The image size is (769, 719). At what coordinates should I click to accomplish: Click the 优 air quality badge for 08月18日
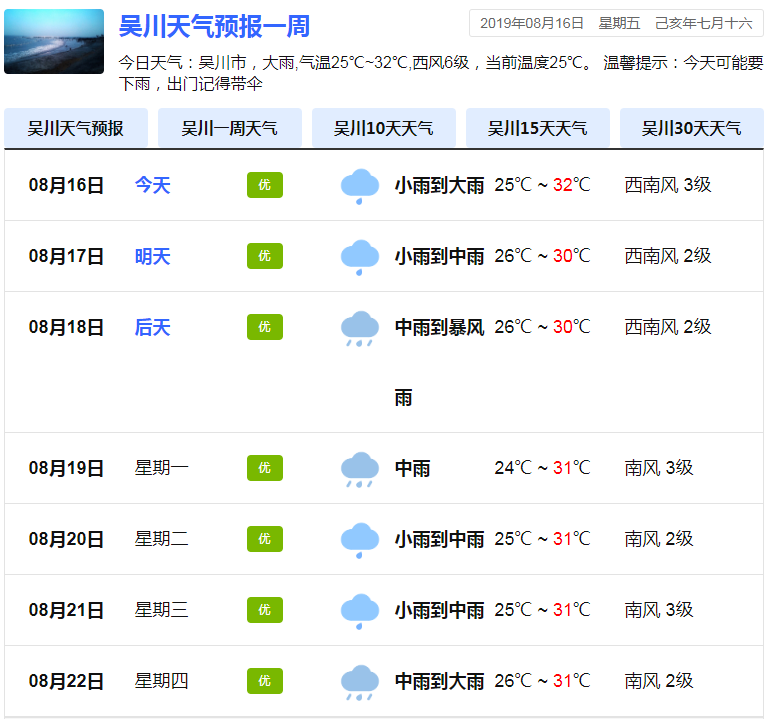pos(265,327)
